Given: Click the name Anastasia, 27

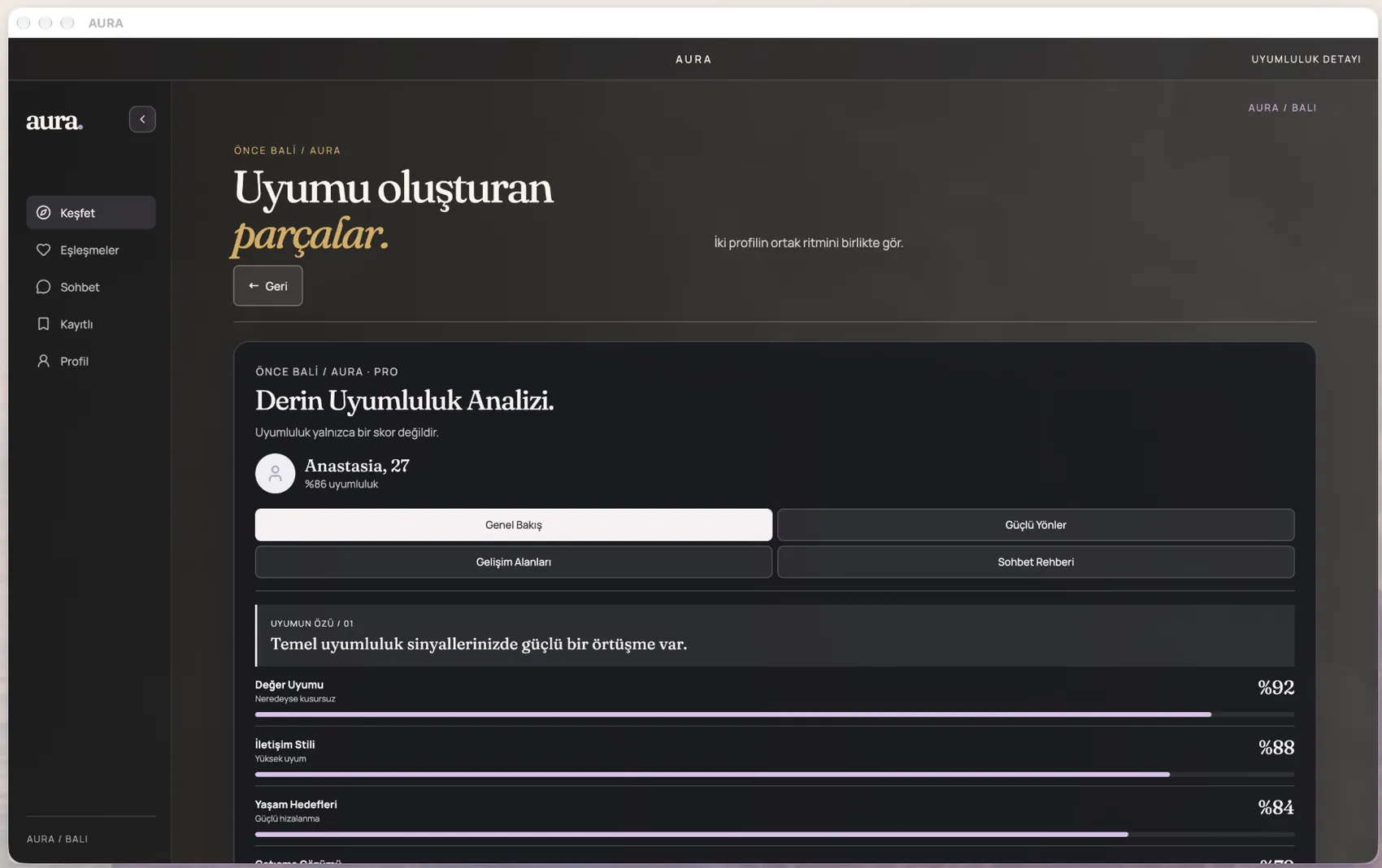Looking at the screenshot, I should (357, 466).
